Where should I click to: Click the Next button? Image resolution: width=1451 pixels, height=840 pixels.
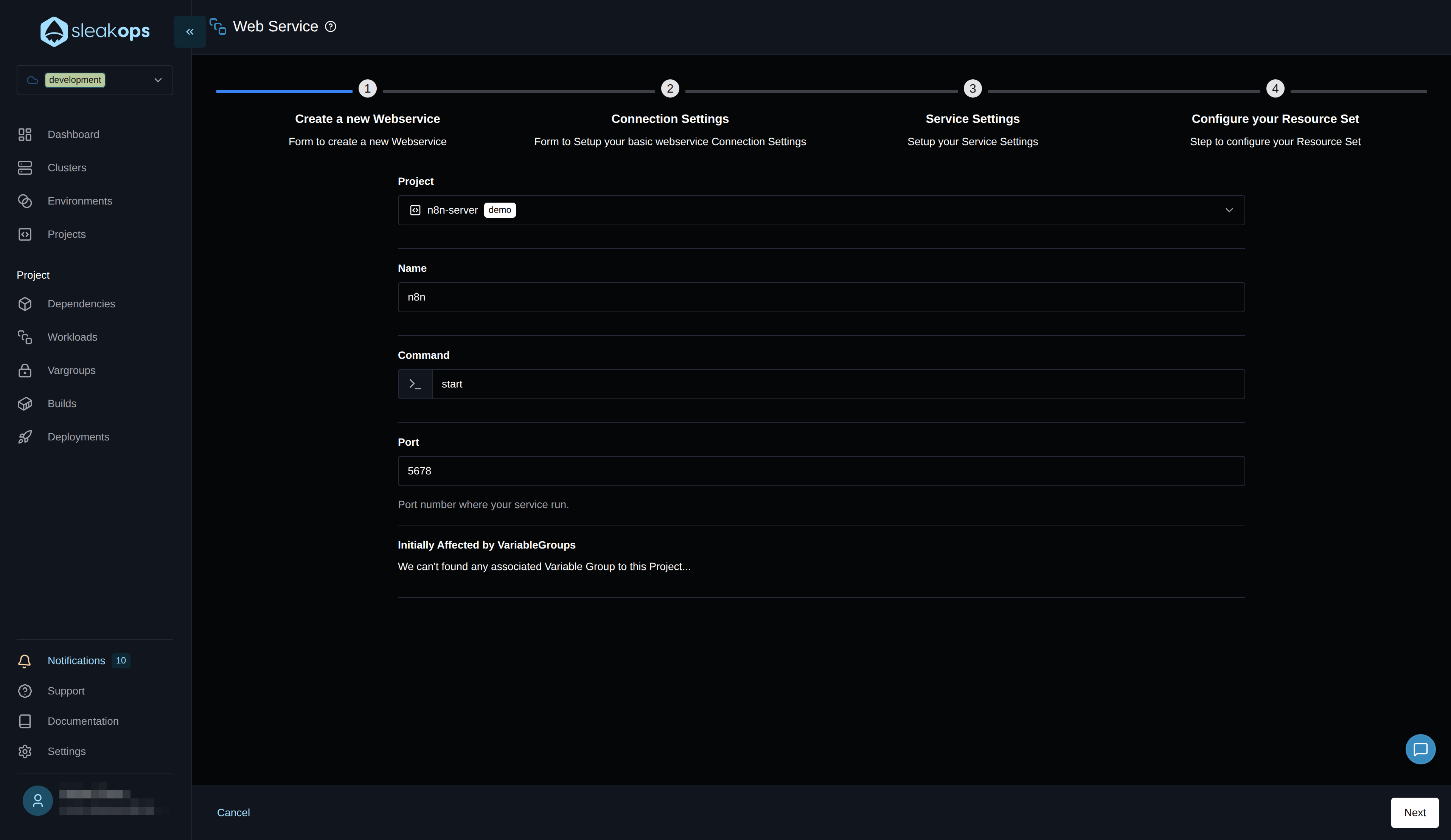[1415, 812]
